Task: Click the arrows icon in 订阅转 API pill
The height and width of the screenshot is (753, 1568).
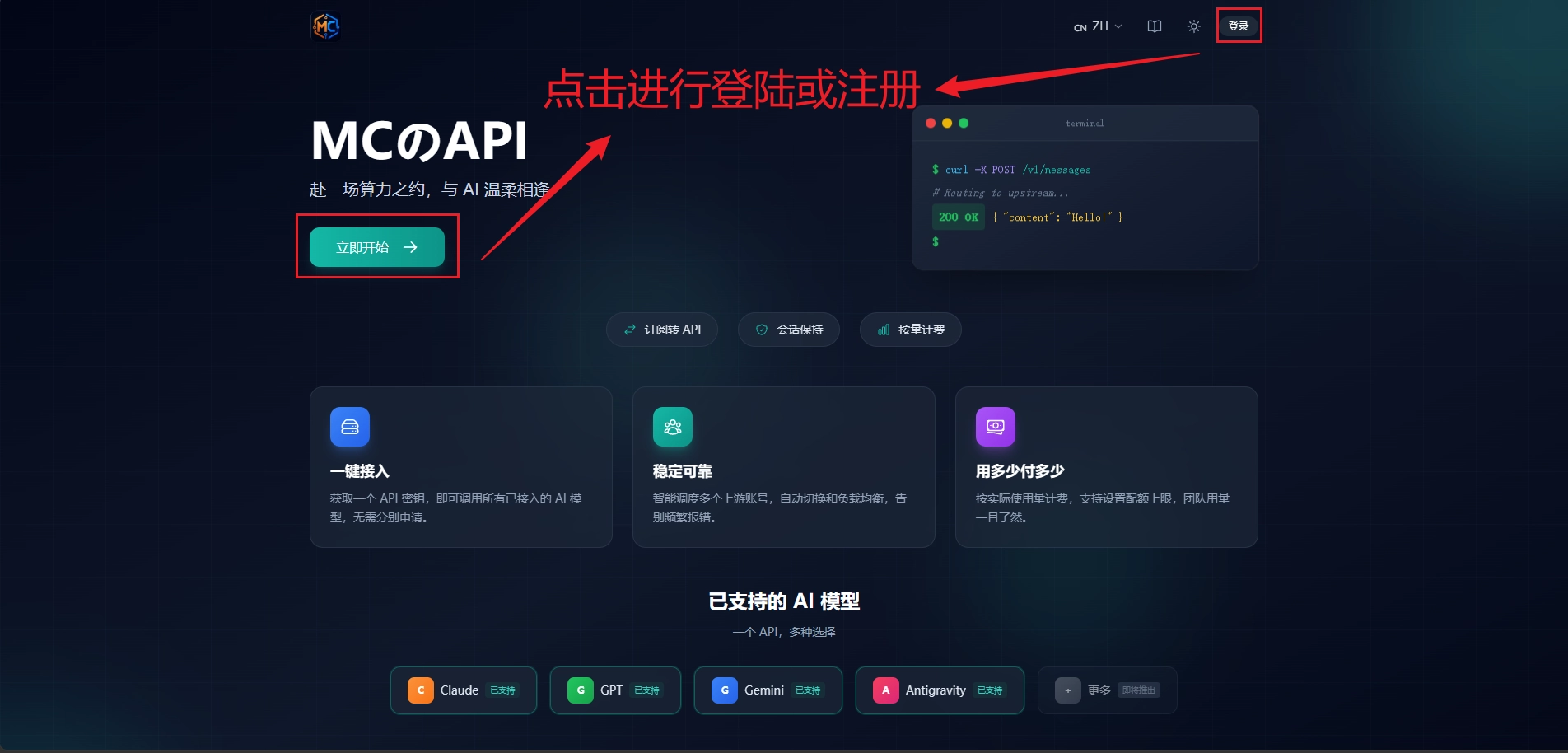Action: 630,330
